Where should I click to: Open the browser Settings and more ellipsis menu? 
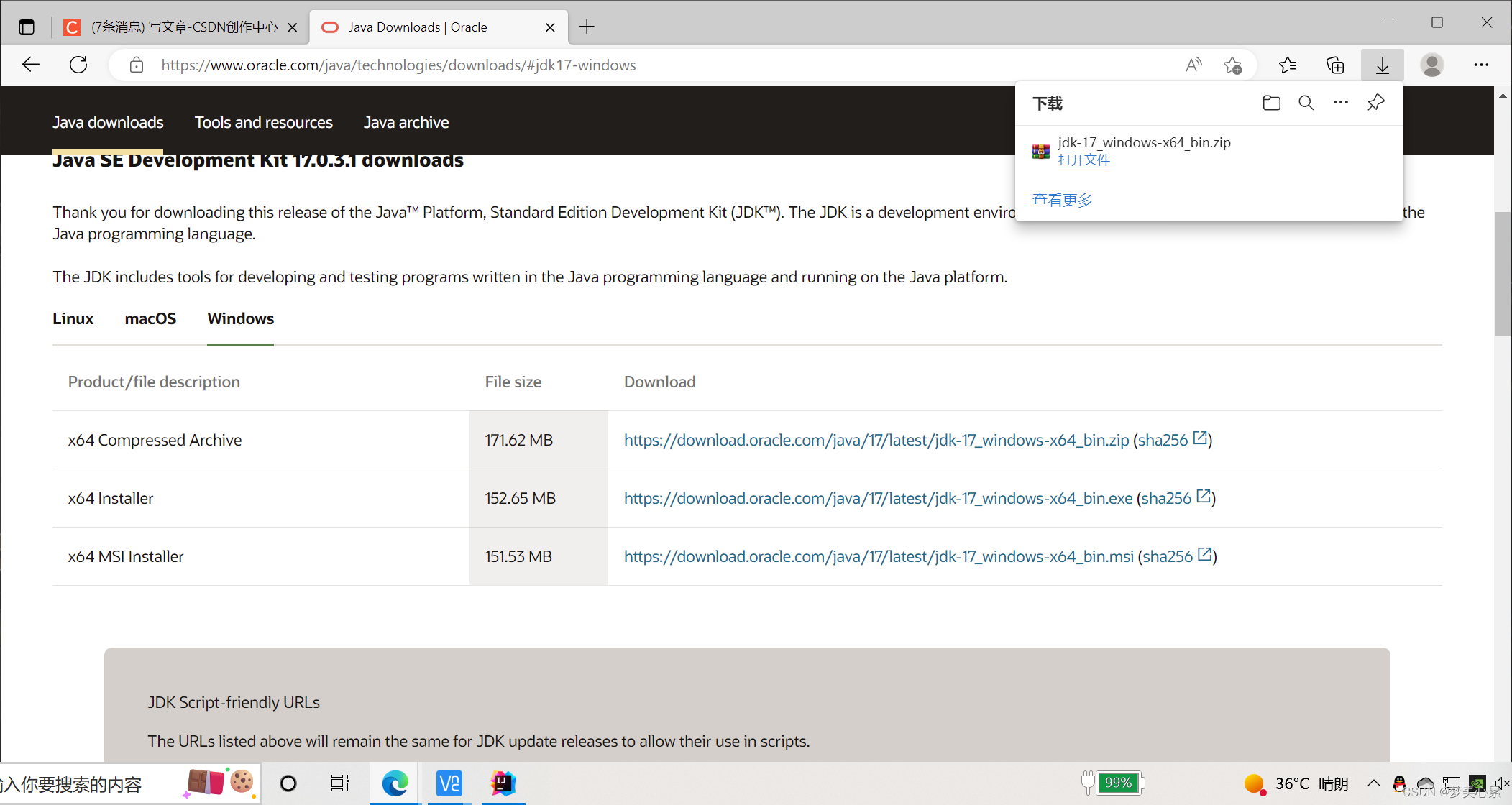pos(1481,65)
